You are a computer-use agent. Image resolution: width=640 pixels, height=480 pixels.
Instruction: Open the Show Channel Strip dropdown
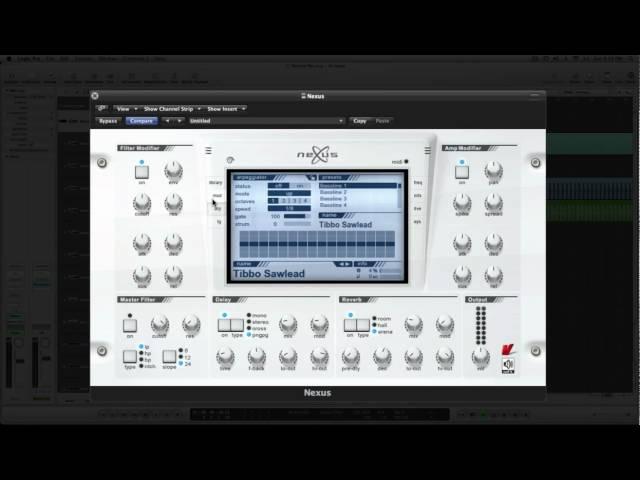point(172,109)
